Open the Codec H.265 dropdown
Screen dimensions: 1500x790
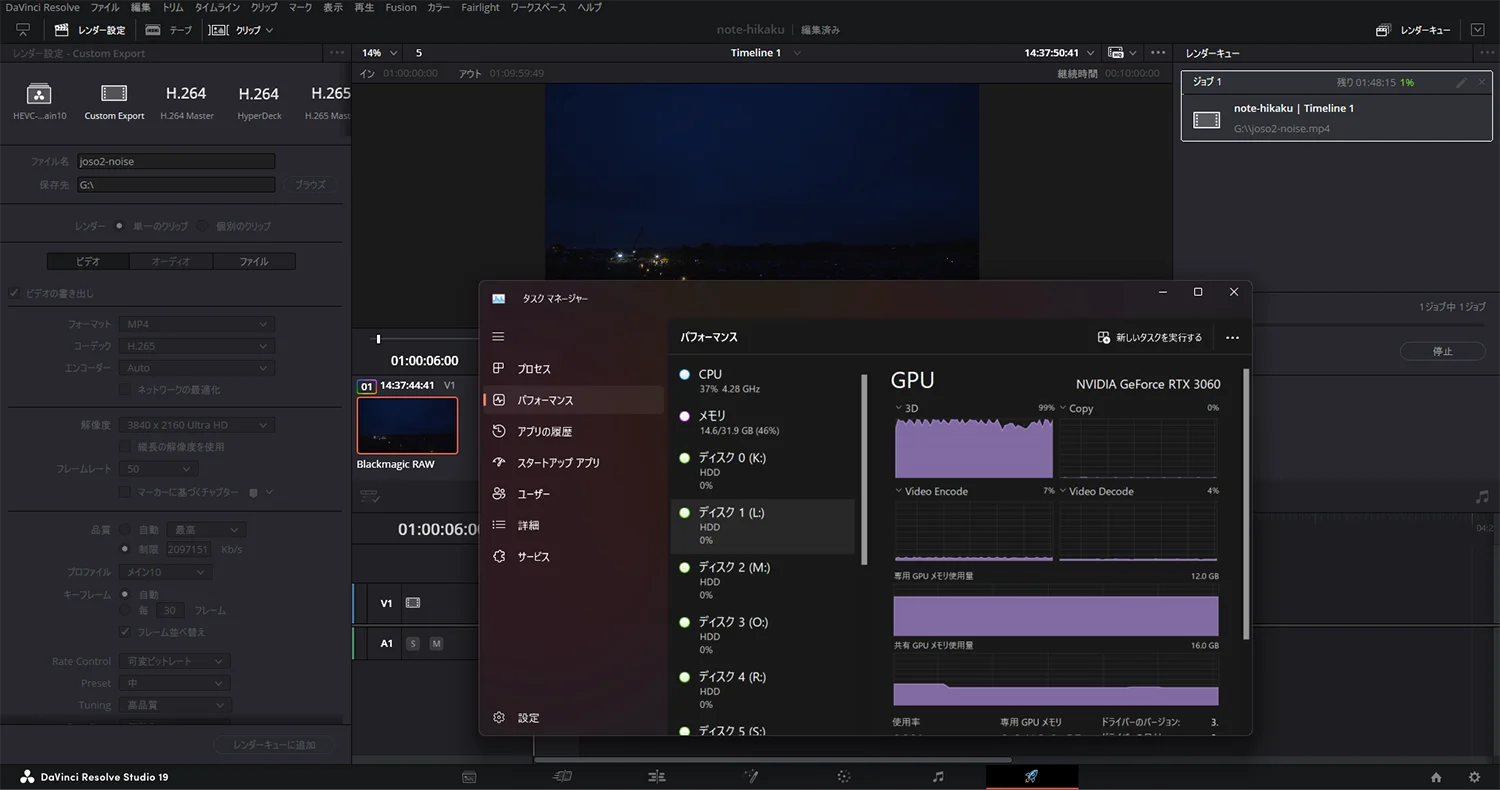(x=196, y=346)
